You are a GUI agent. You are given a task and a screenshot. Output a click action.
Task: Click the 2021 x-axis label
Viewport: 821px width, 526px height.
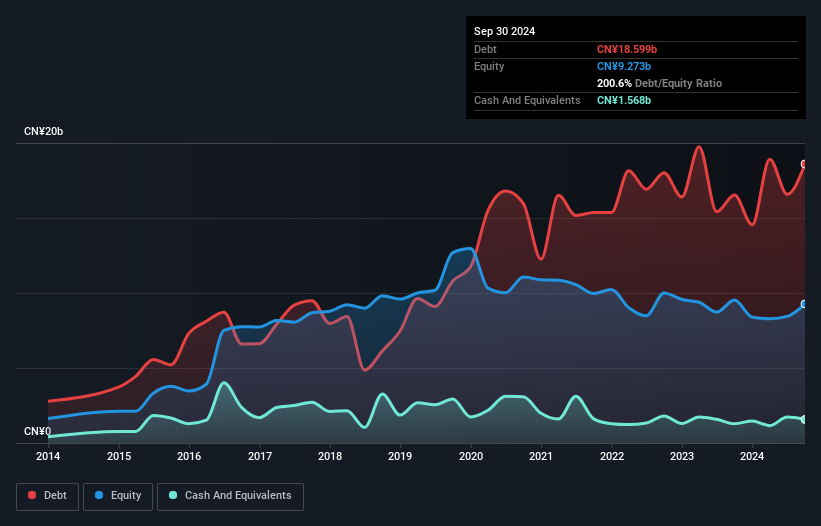(541, 456)
